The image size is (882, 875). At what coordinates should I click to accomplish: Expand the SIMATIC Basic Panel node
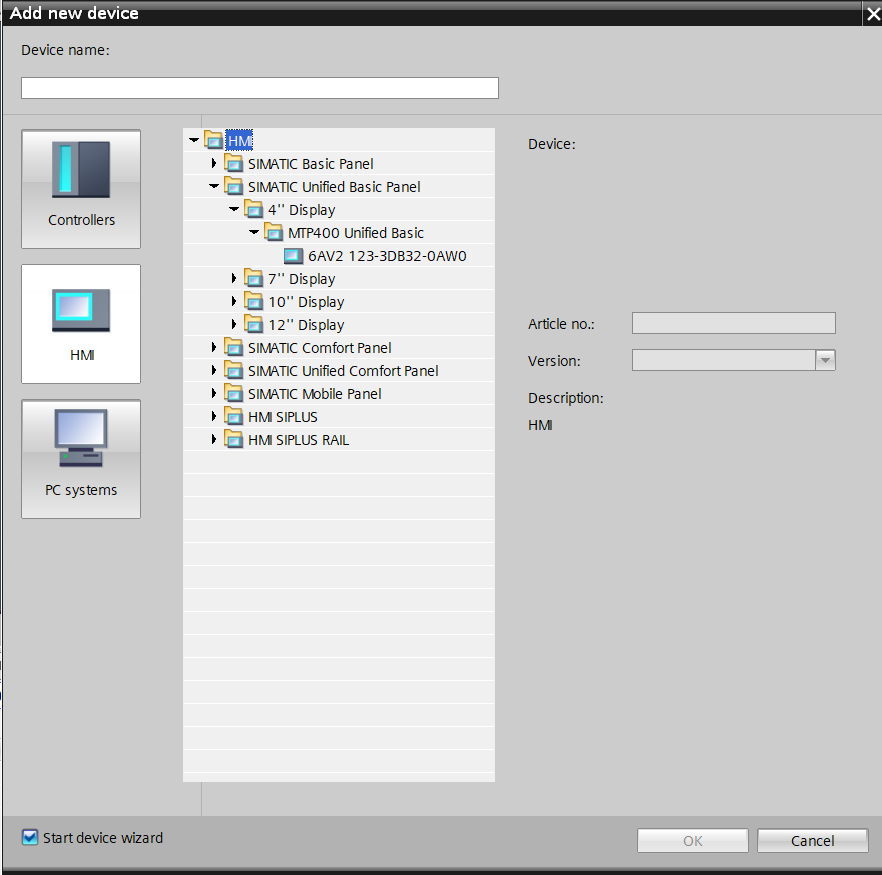[214, 163]
